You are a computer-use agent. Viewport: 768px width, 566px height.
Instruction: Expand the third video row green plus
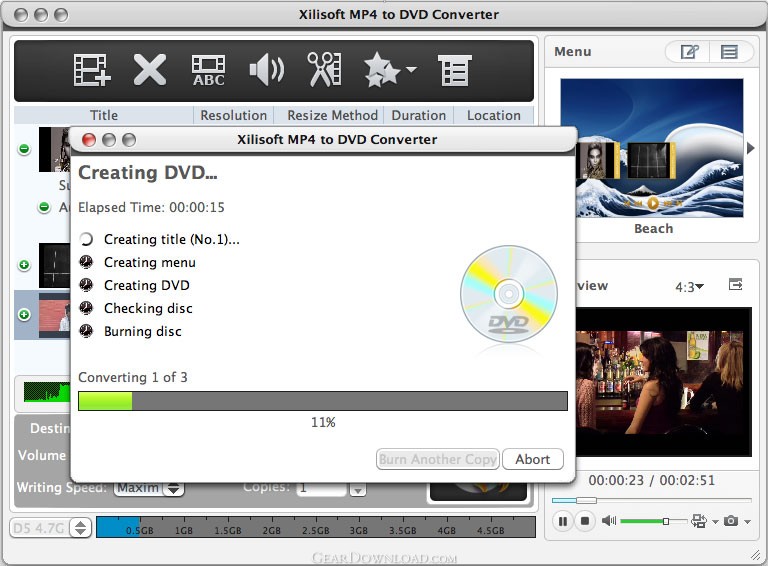click(24, 314)
